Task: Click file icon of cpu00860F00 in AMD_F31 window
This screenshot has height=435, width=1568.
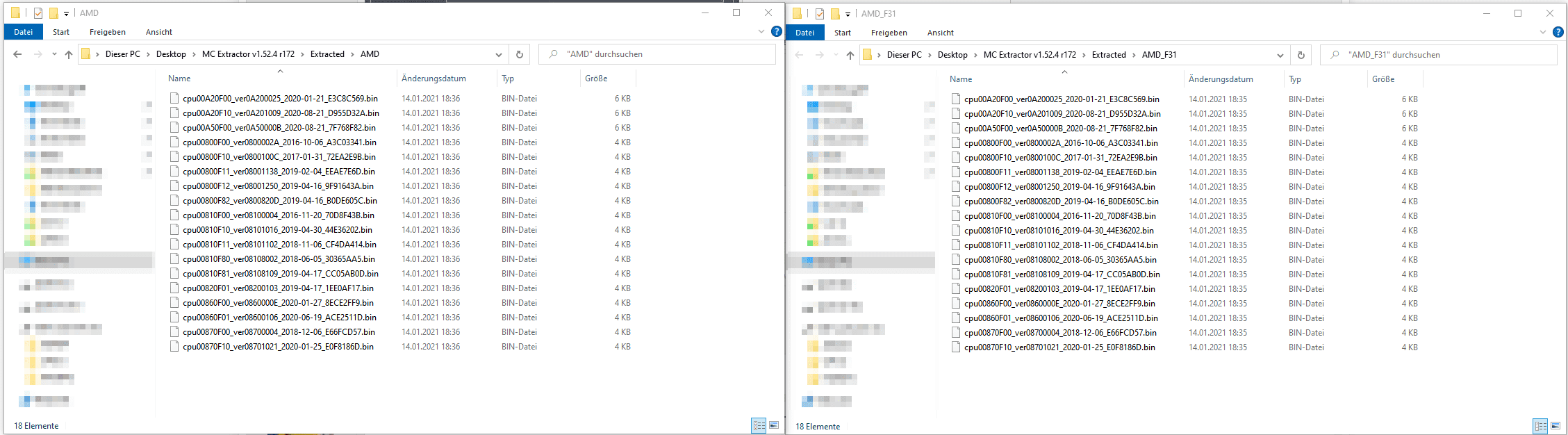Action: pyautogui.click(x=956, y=304)
